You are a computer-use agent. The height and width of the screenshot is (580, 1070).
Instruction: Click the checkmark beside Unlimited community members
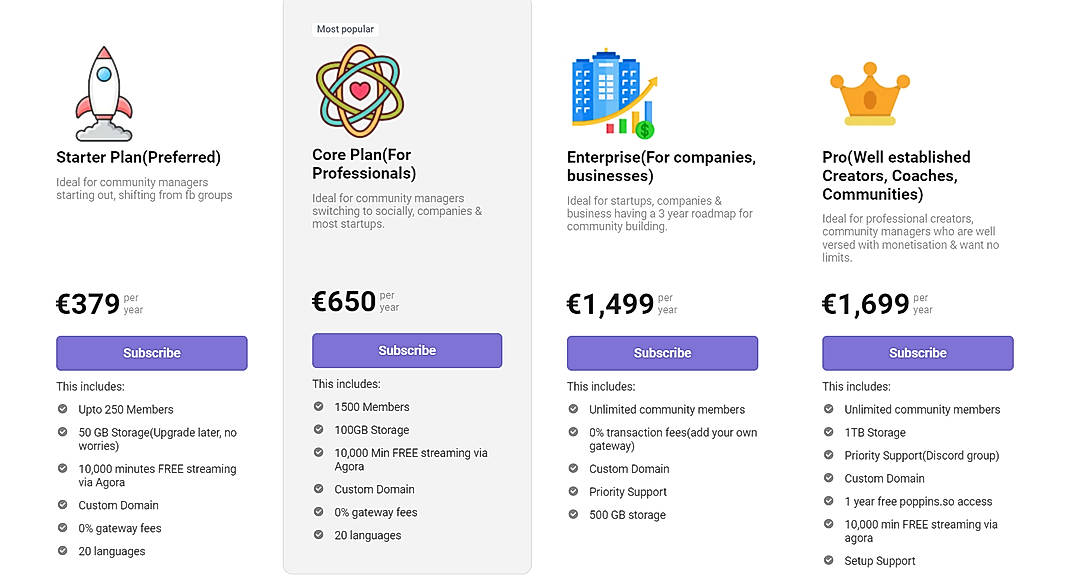pyautogui.click(x=573, y=409)
